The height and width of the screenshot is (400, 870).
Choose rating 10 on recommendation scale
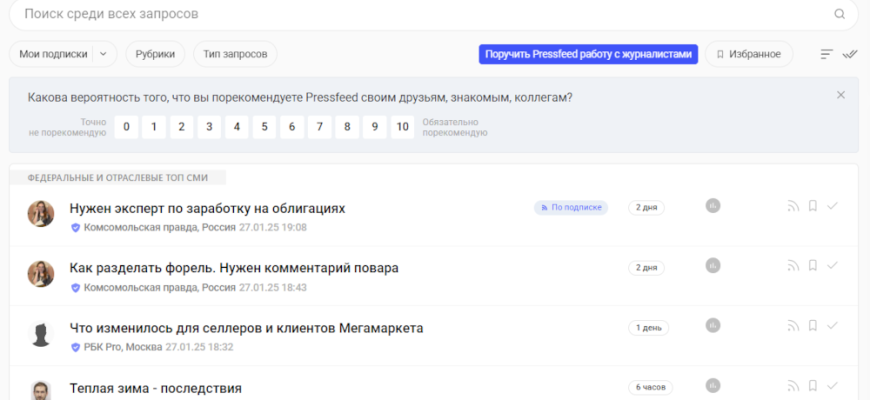click(402, 127)
